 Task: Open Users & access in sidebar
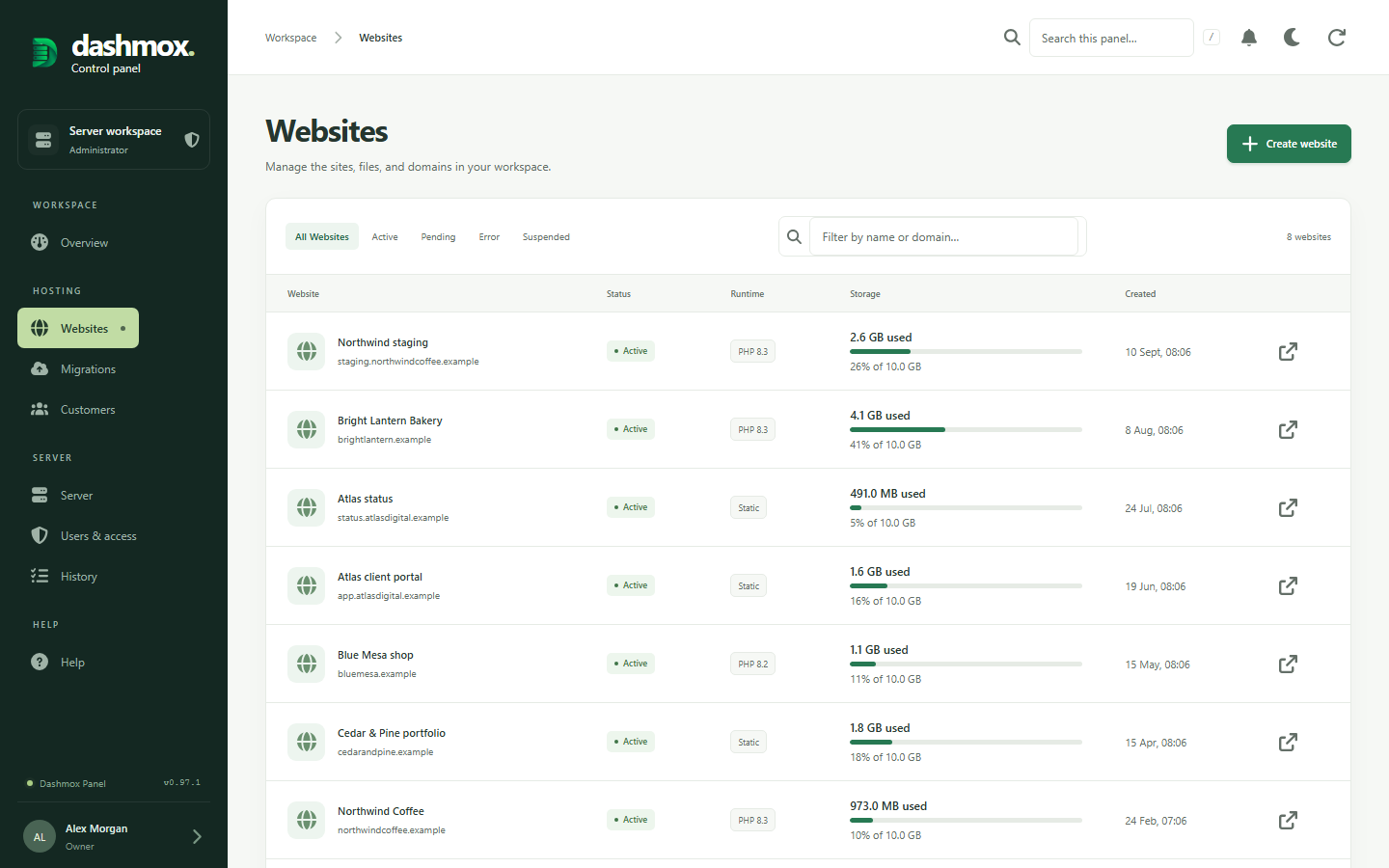[x=84, y=536]
